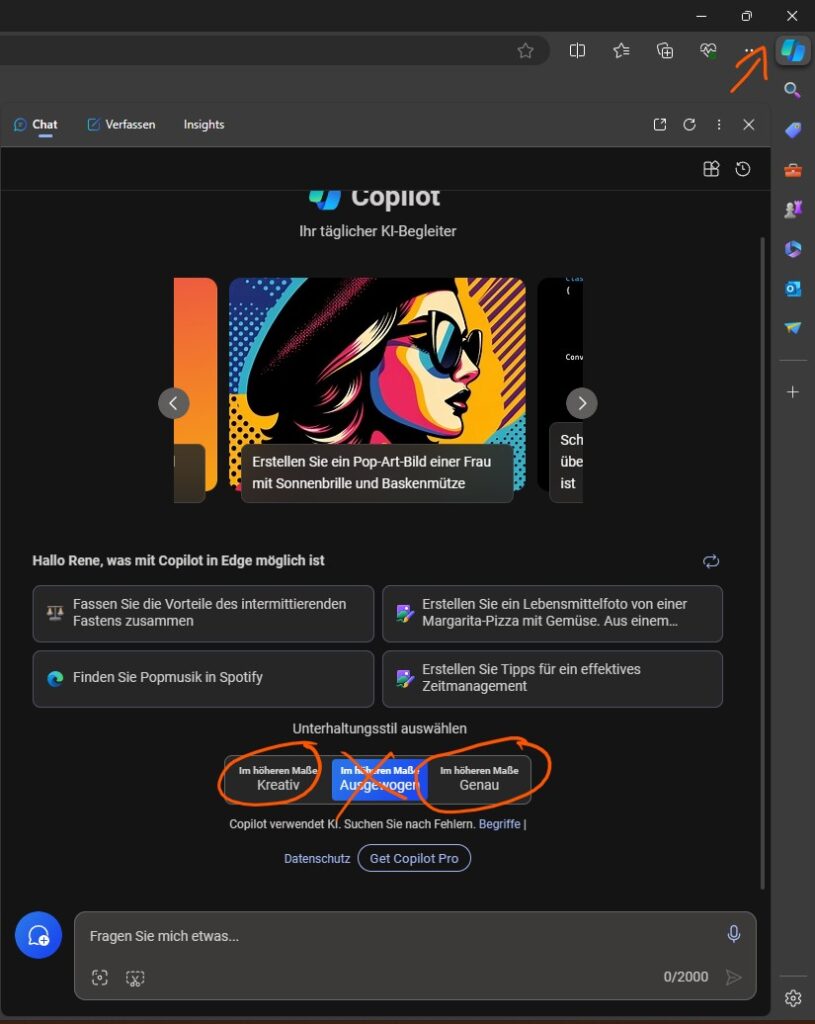Image resolution: width=815 pixels, height=1024 pixels.
Task: Click the plugins icon above the chat
Action: tap(711, 169)
